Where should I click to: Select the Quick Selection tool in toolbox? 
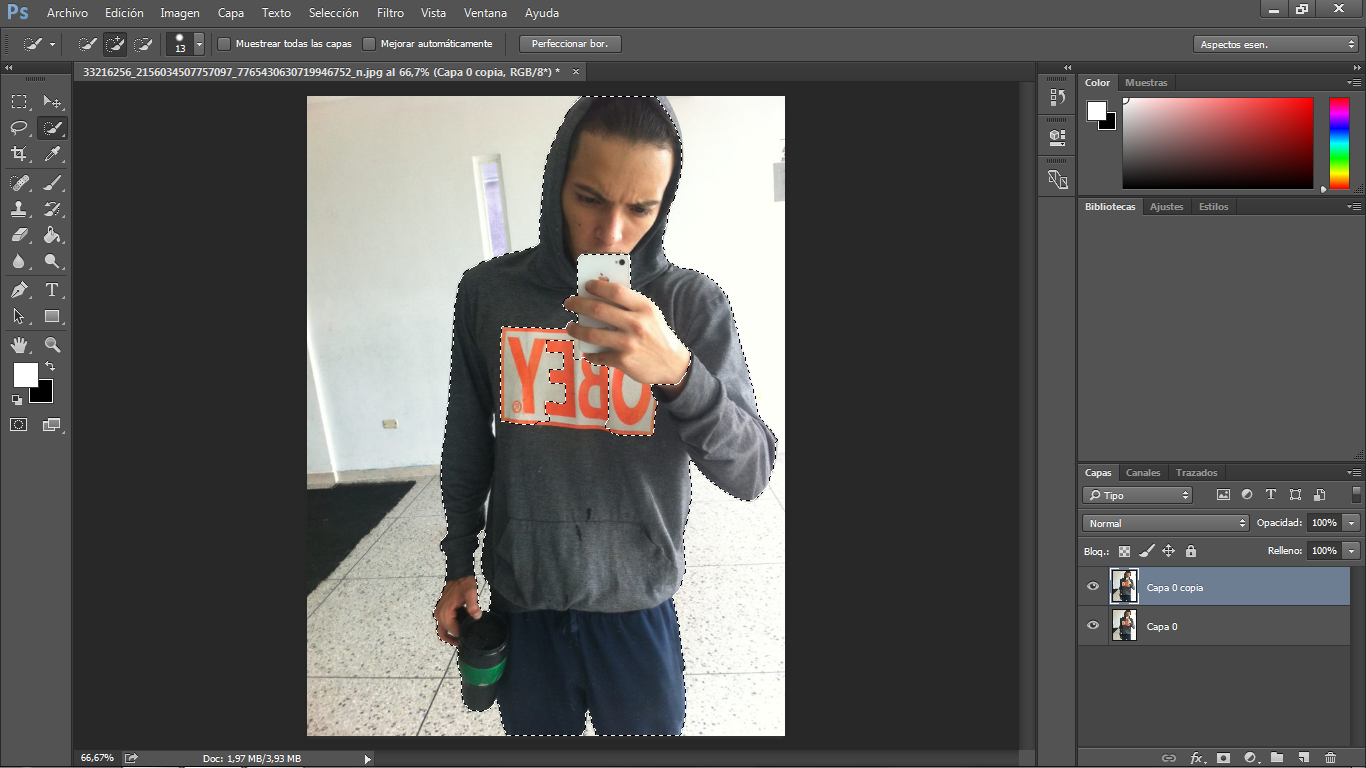(52, 128)
